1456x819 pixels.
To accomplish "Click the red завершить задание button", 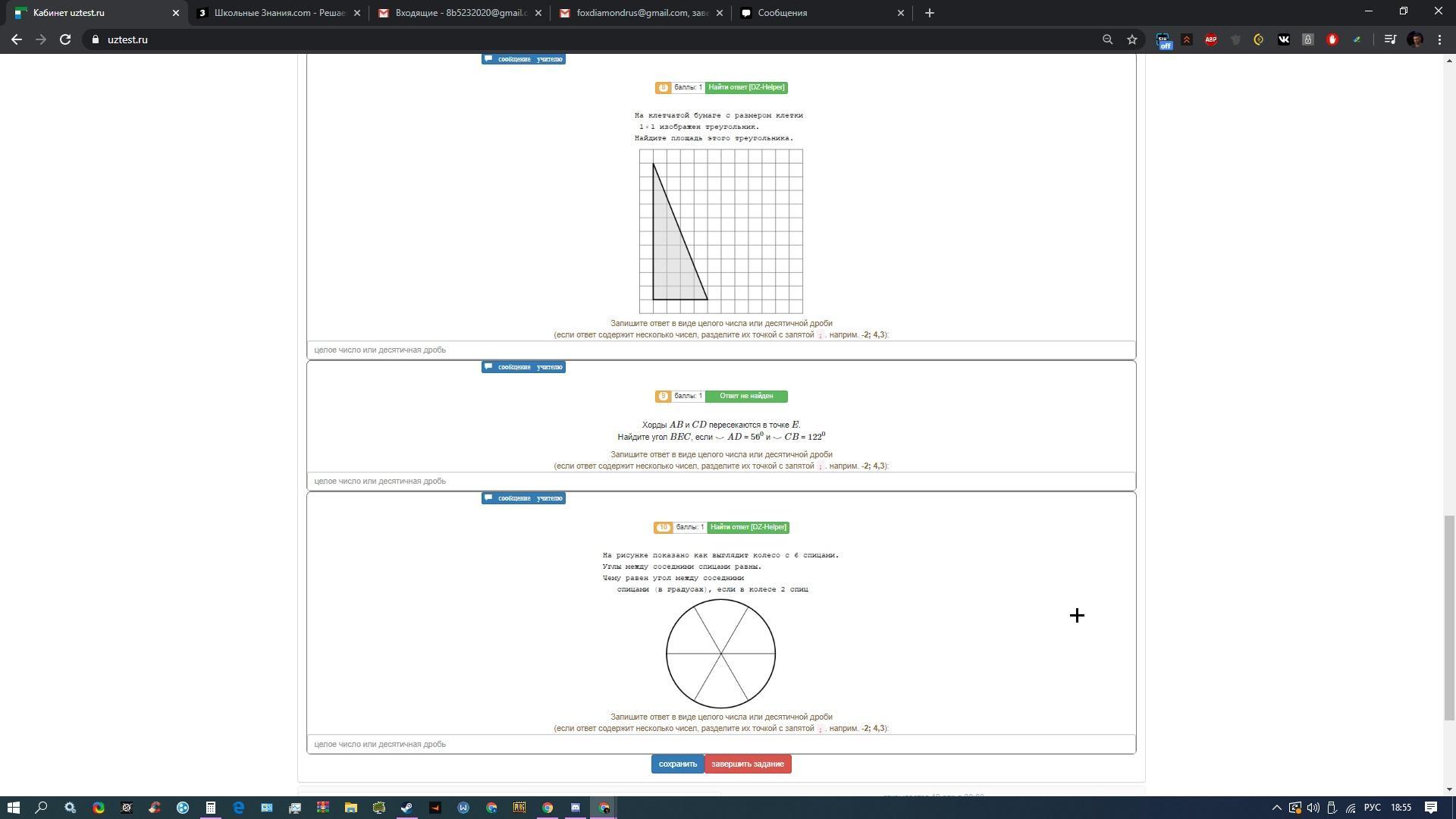I will [748, 764].
